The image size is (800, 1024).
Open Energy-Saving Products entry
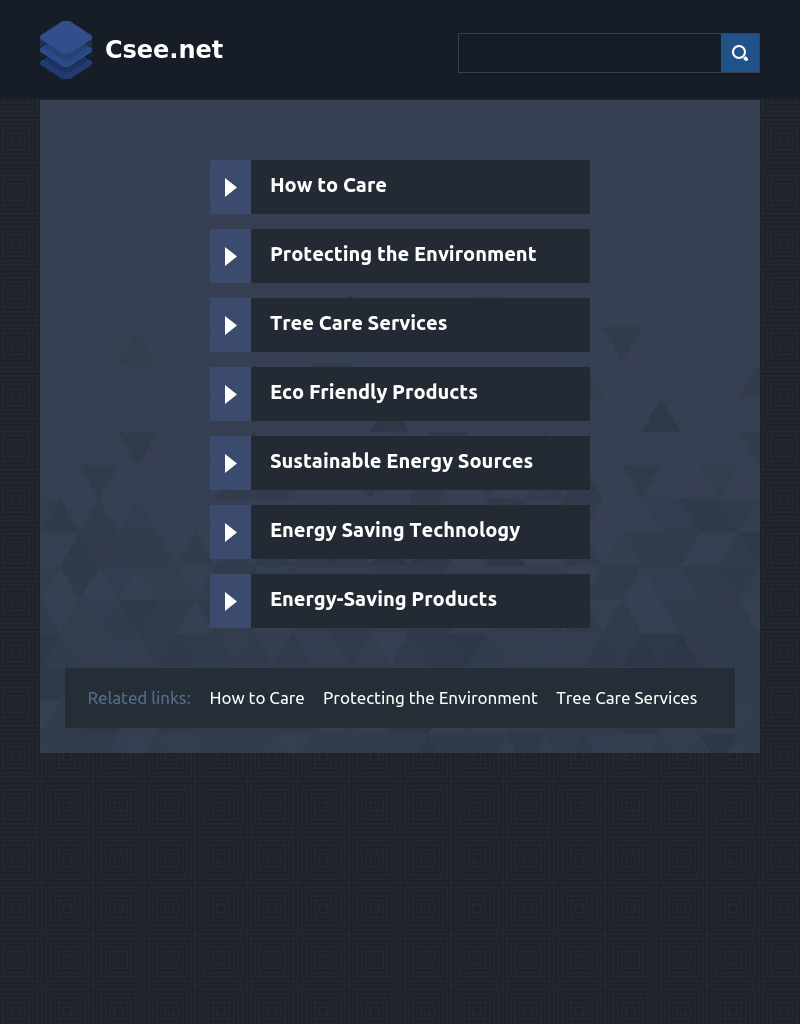383,600
